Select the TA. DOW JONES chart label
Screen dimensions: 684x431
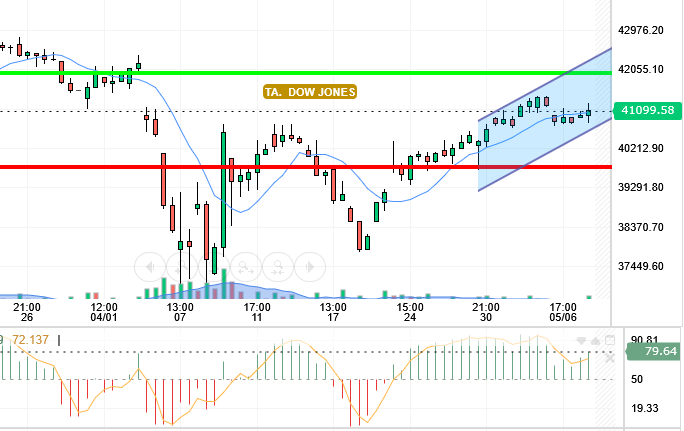point(310,92)
